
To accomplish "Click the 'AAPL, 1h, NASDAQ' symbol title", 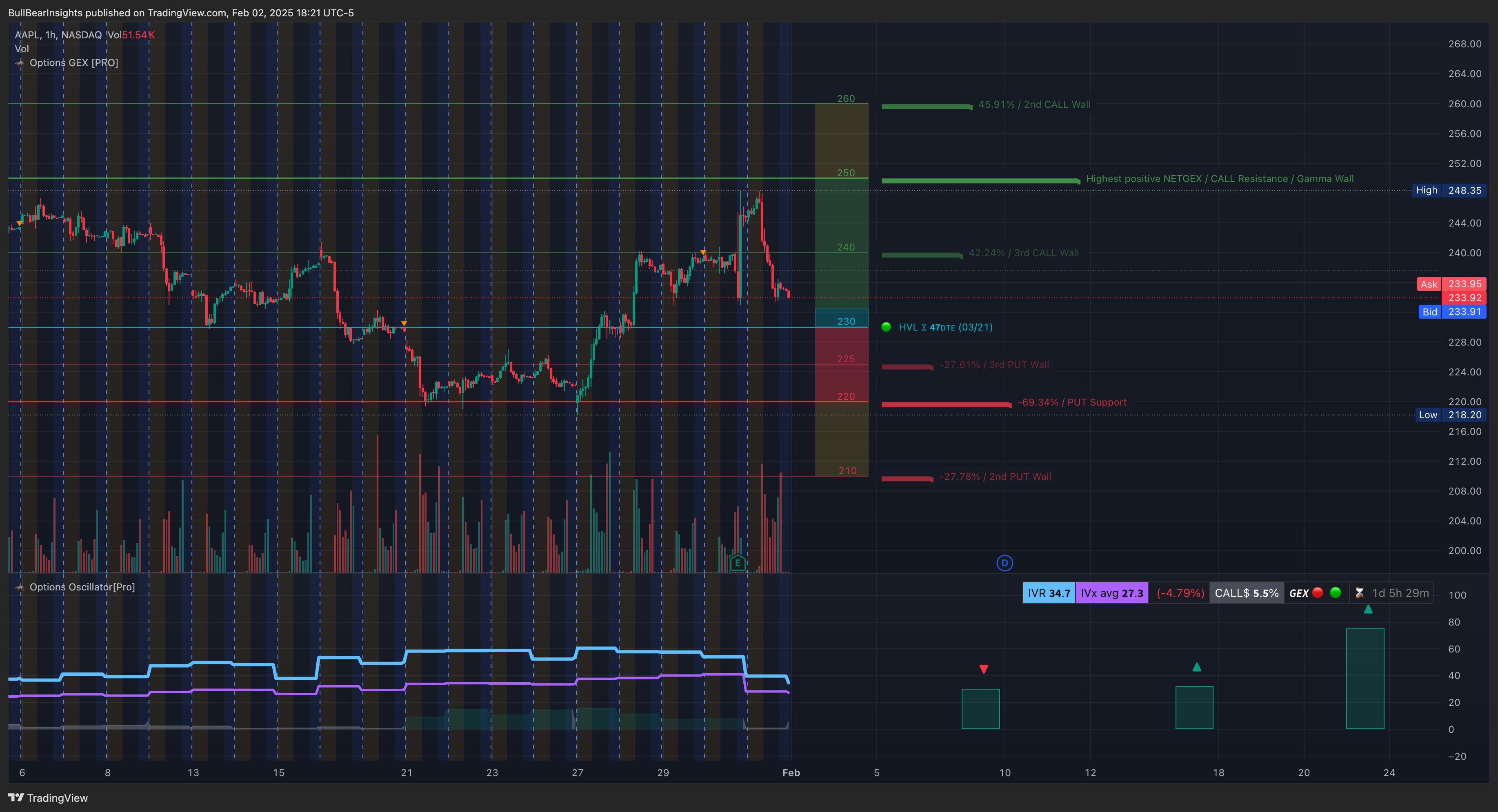I will click(58, 35).
